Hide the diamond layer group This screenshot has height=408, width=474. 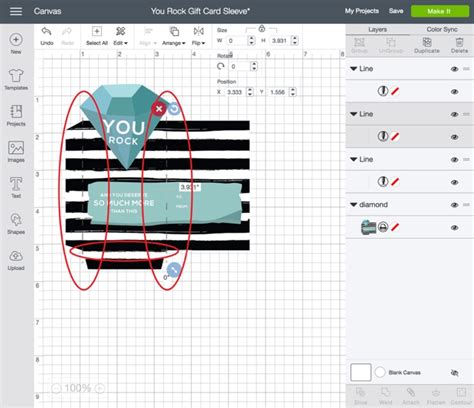click(x=454, y=205)
